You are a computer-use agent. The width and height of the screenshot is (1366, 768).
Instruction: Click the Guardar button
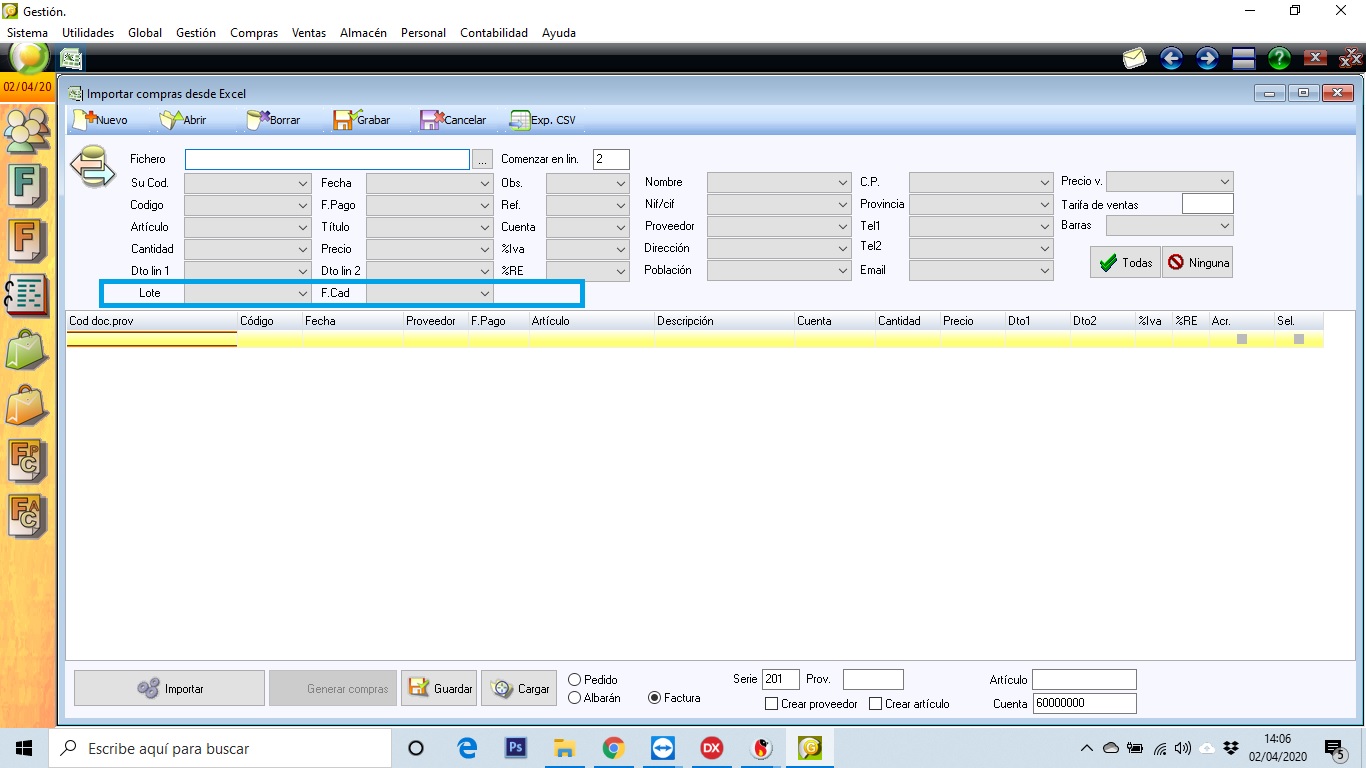[439, 689]
